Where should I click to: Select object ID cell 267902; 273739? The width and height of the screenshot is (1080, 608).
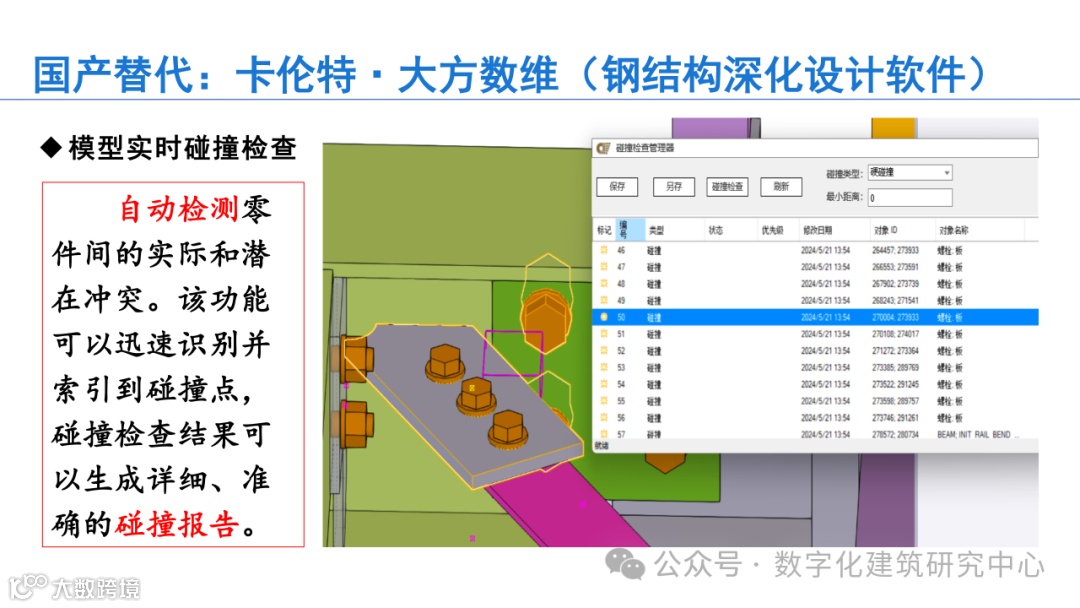895,284
